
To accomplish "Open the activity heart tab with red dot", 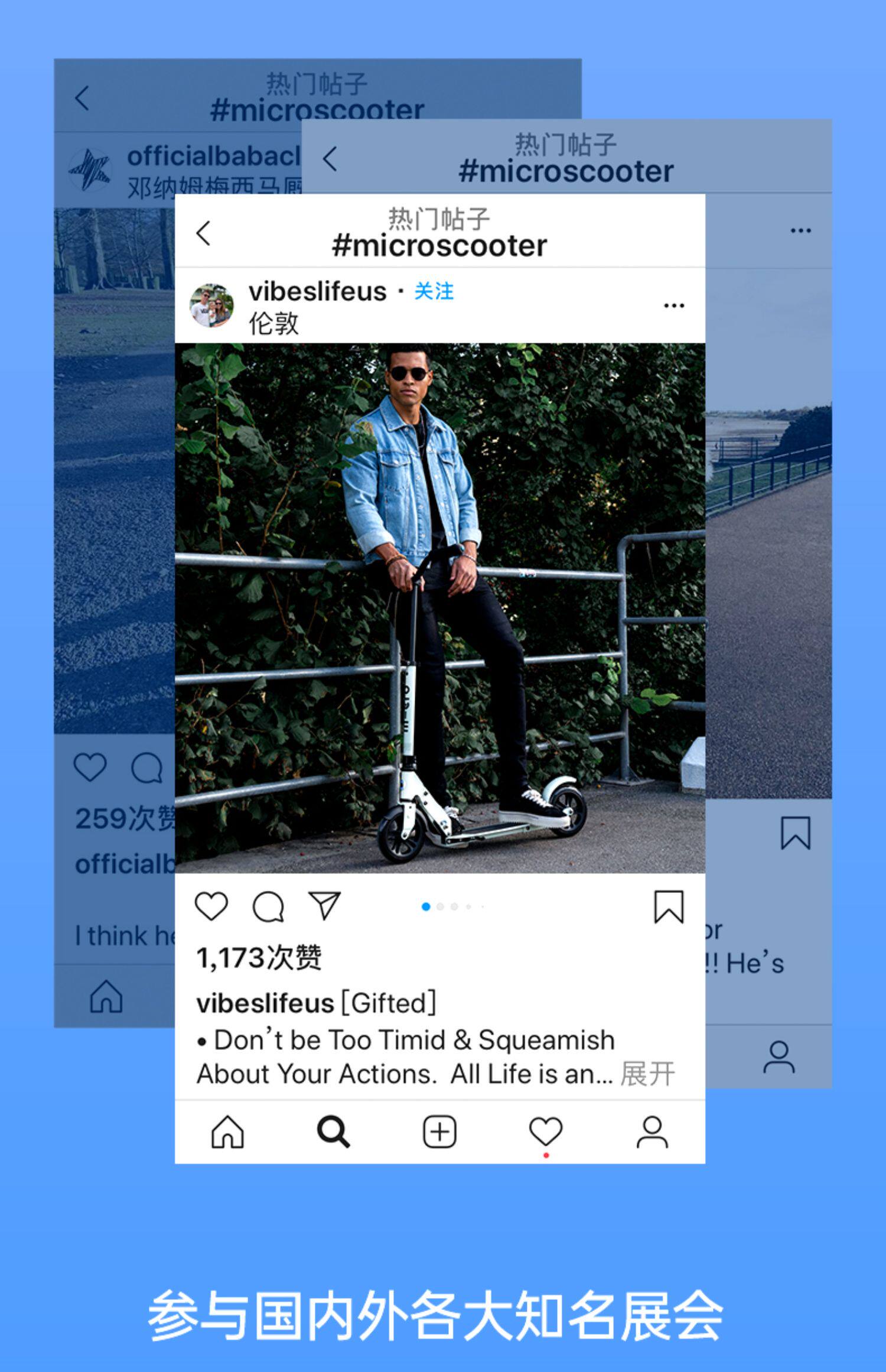I will pyautogui.click(x=546, y=1132).
